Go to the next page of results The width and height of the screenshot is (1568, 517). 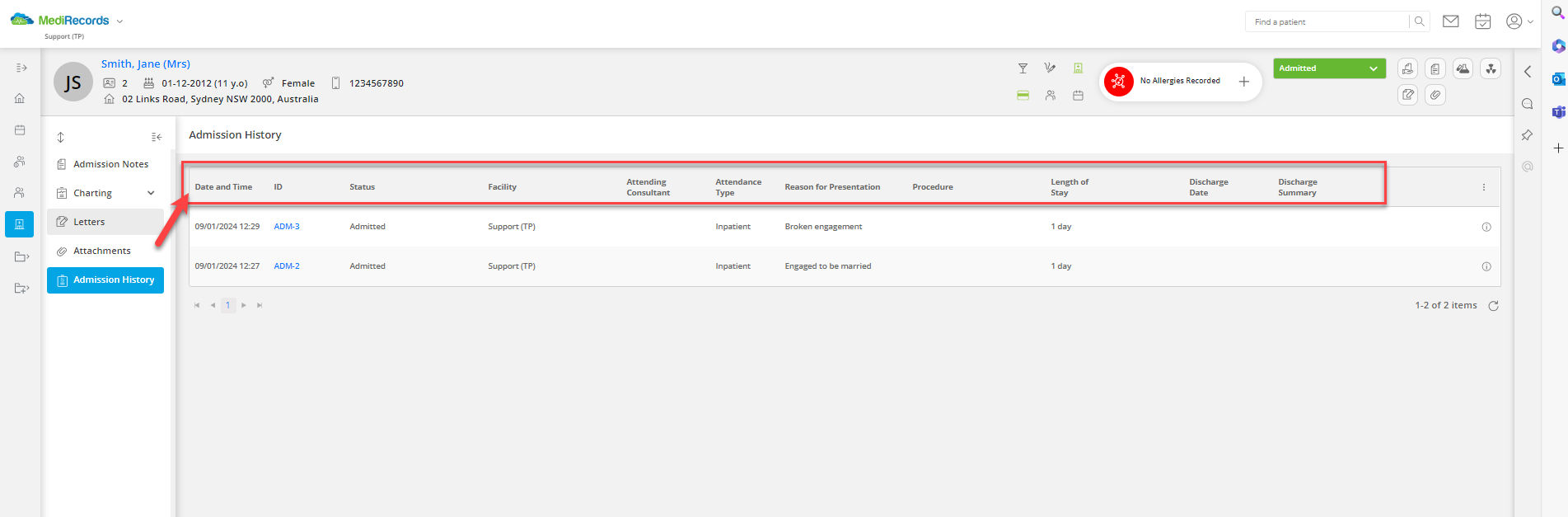coord(244,305)
